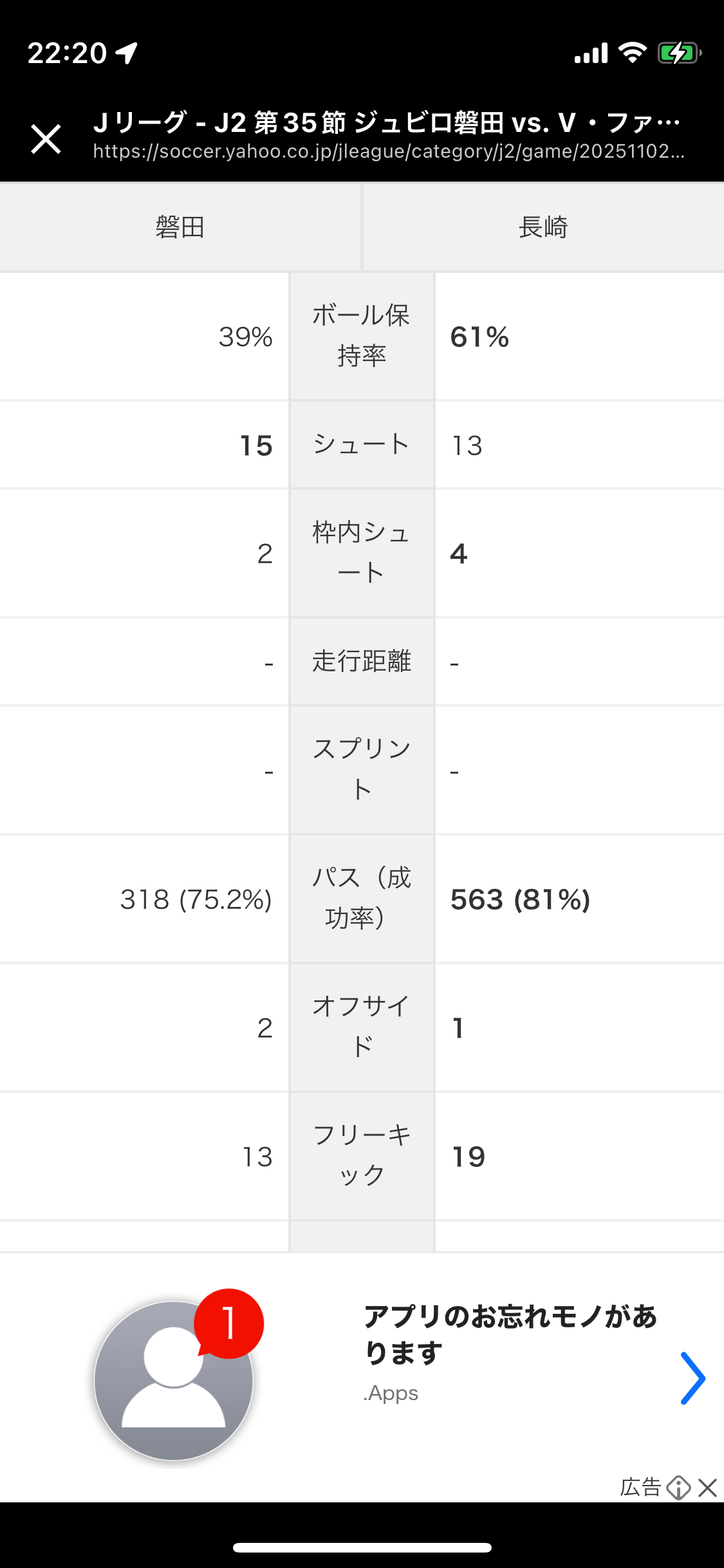The image size is (724, 1568).
Task: Open the アプリのお忘れモノ ad headline
Action: point(510,1334)
